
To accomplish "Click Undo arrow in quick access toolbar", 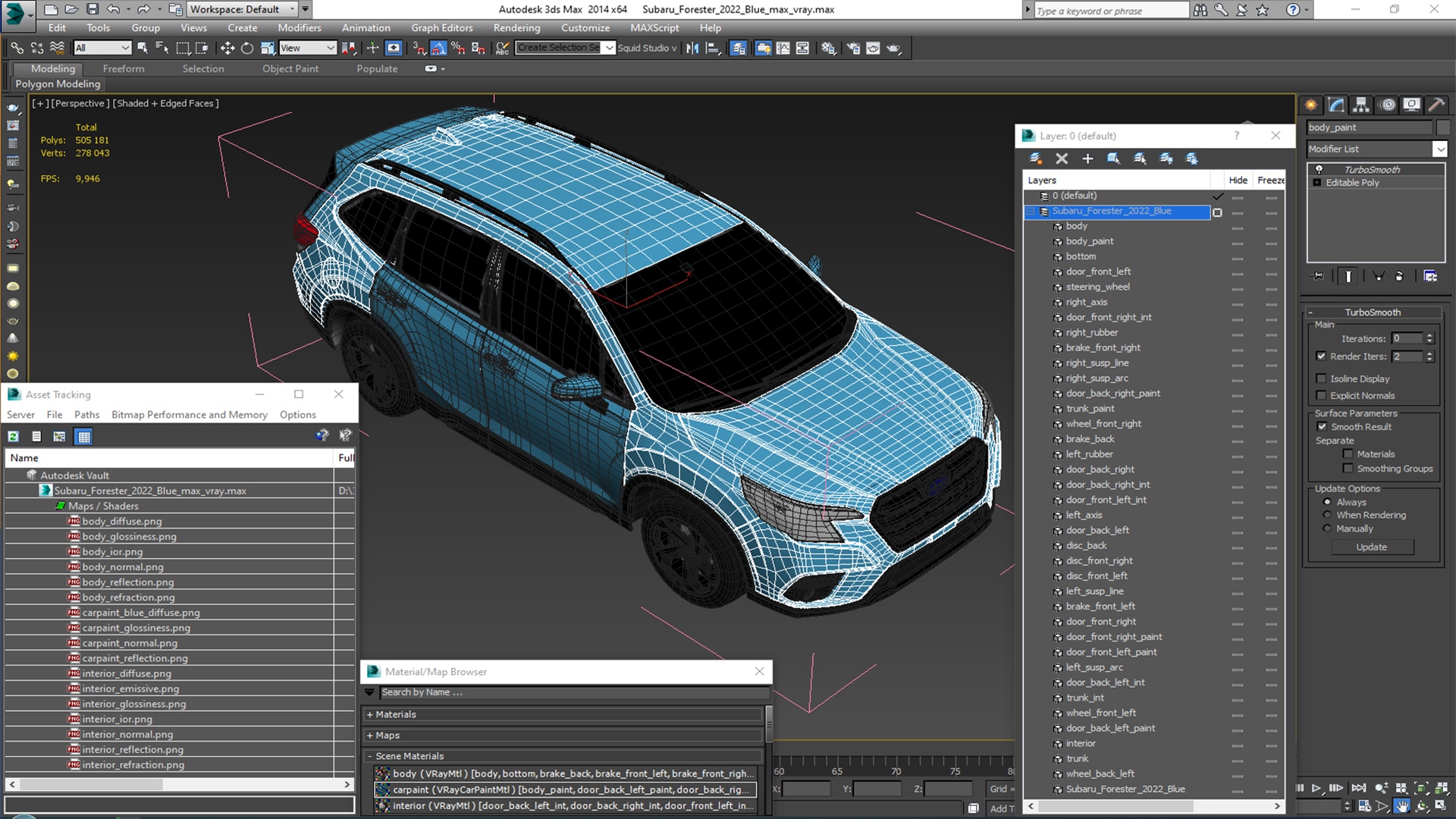I will pos(113,9).
